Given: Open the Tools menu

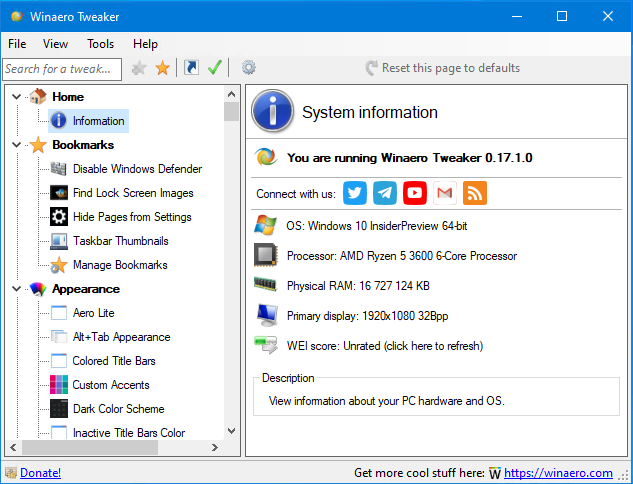Looking at the screenshot, I should coord(101,44).
